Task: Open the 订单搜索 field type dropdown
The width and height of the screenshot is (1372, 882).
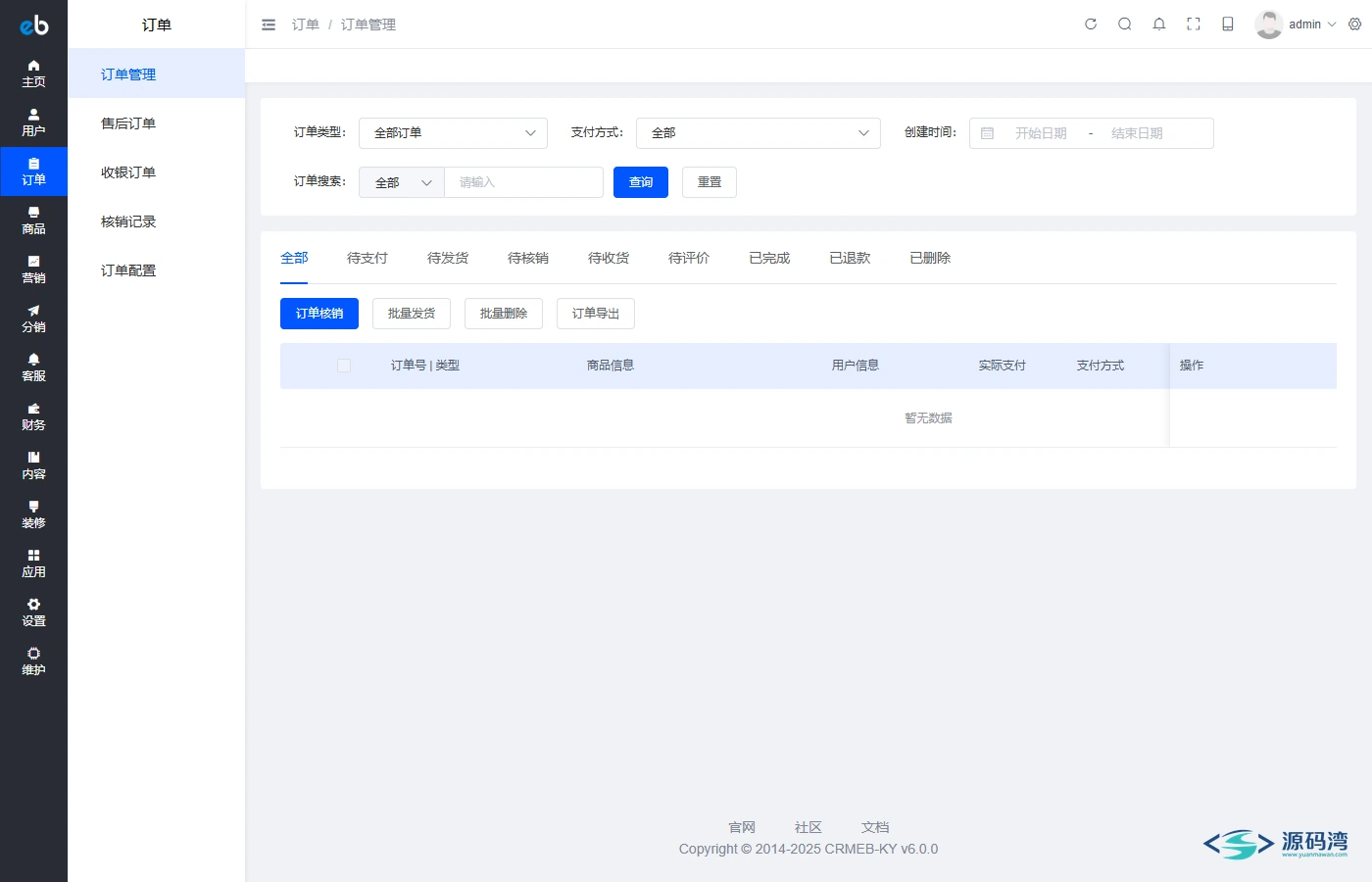Action: click(x=402, y=182)
